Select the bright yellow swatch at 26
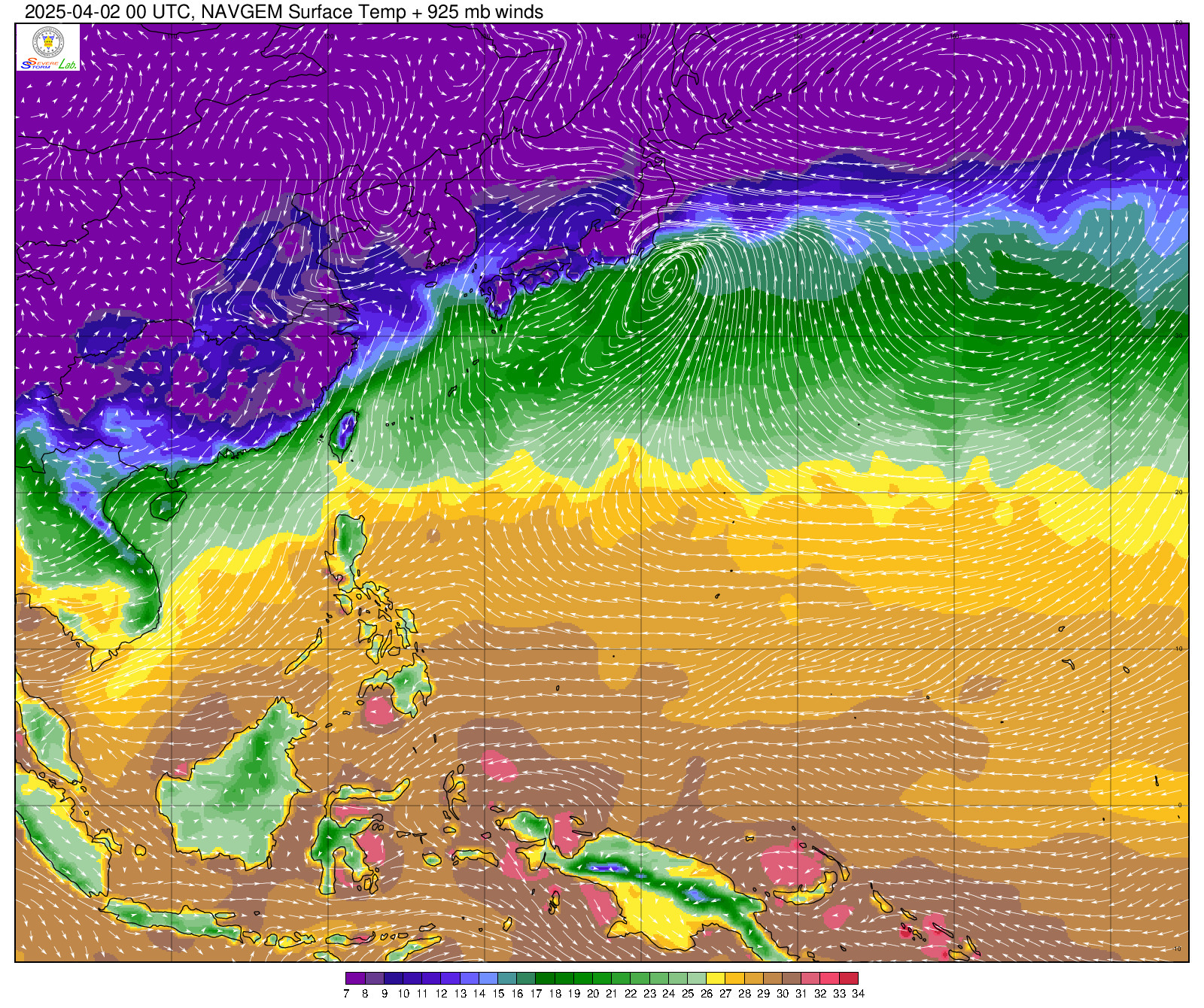1204x1008 pixels. pos(716,978)
